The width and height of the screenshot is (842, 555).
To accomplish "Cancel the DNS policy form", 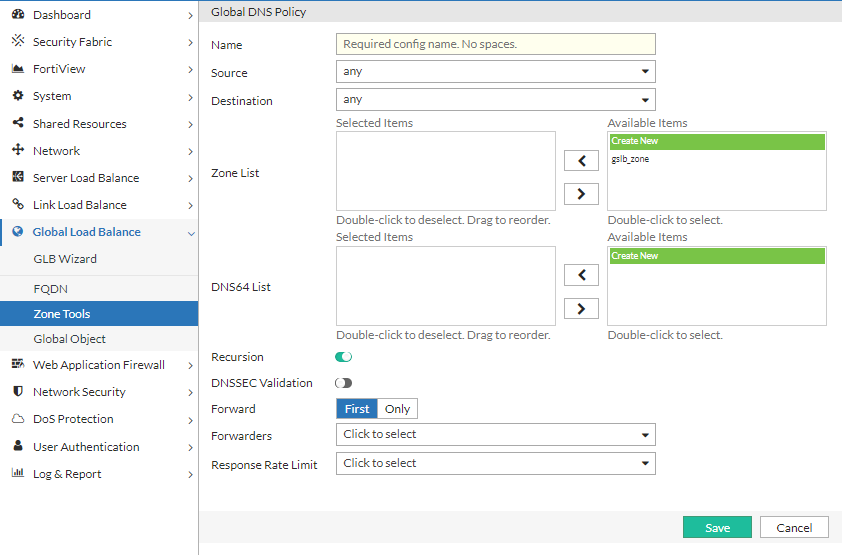I will coord(794,528).
